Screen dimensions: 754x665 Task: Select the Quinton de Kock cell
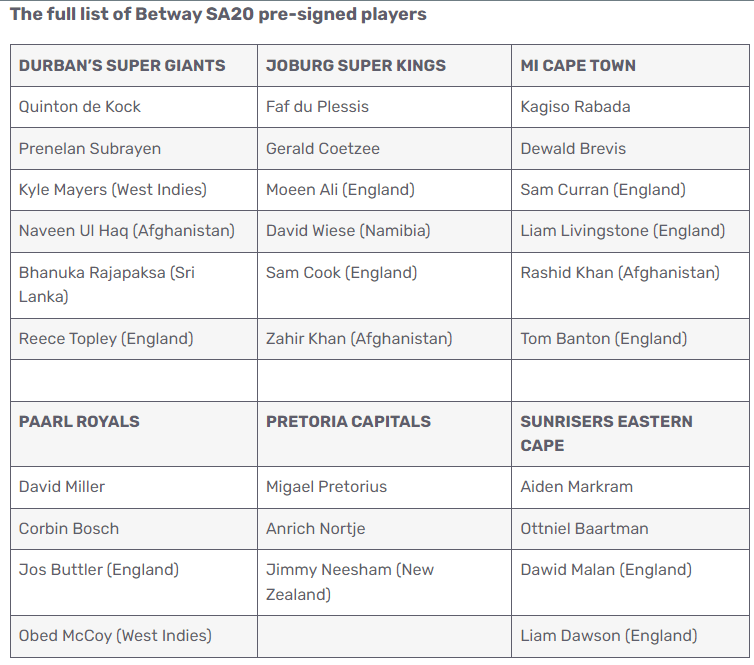tap(134, 107)
